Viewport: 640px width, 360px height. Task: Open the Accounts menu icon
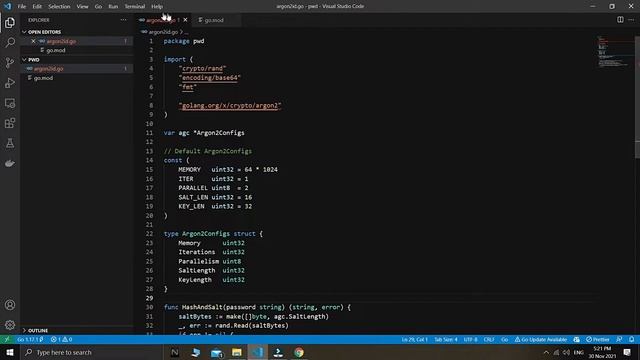[10, 305]
